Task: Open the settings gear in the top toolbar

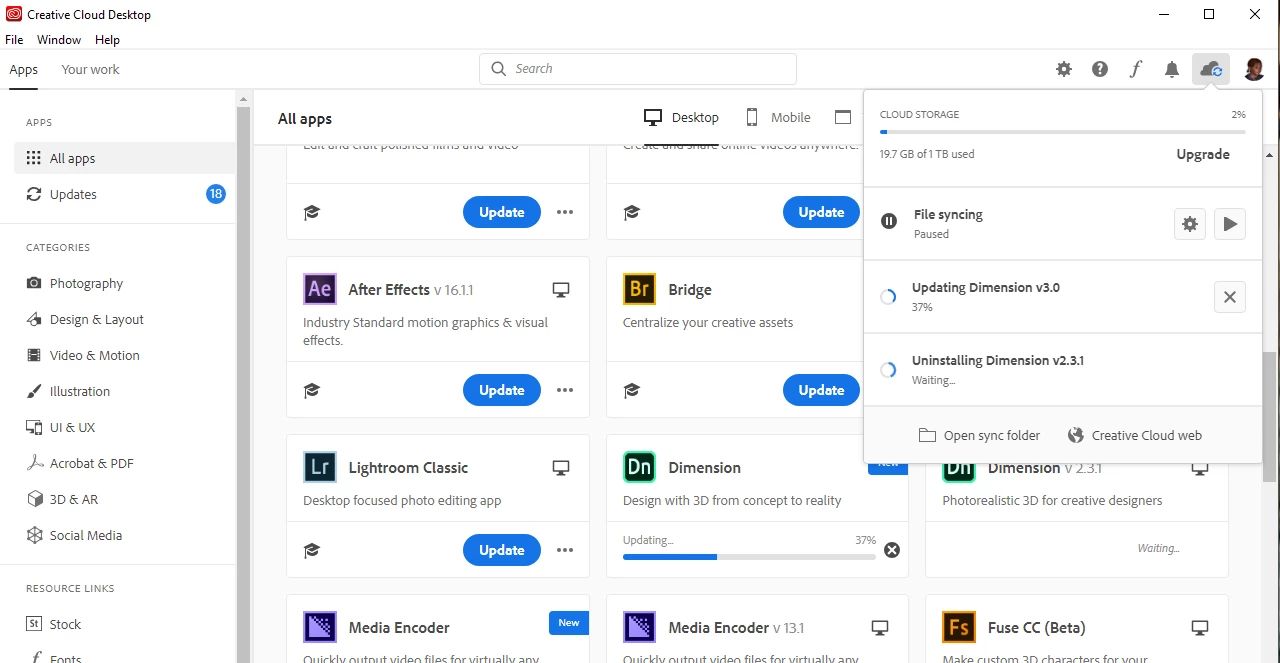Action: (x=1064, y=69)
